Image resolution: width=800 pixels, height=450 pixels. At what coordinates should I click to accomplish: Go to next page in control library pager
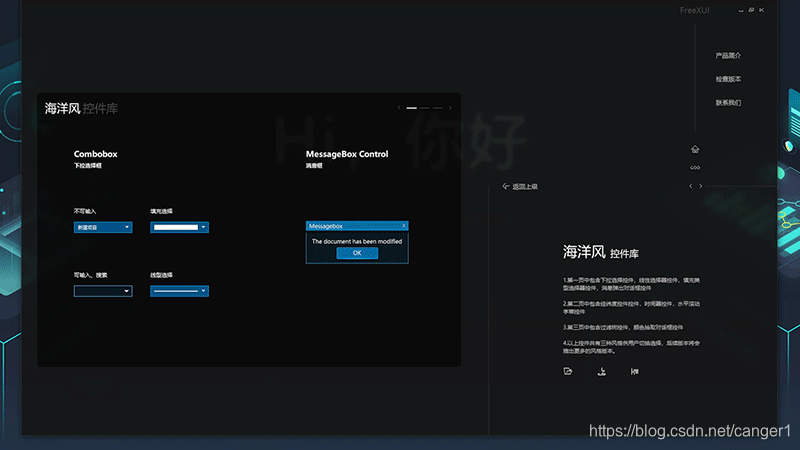pyautogui.click(x=450, y=108)
